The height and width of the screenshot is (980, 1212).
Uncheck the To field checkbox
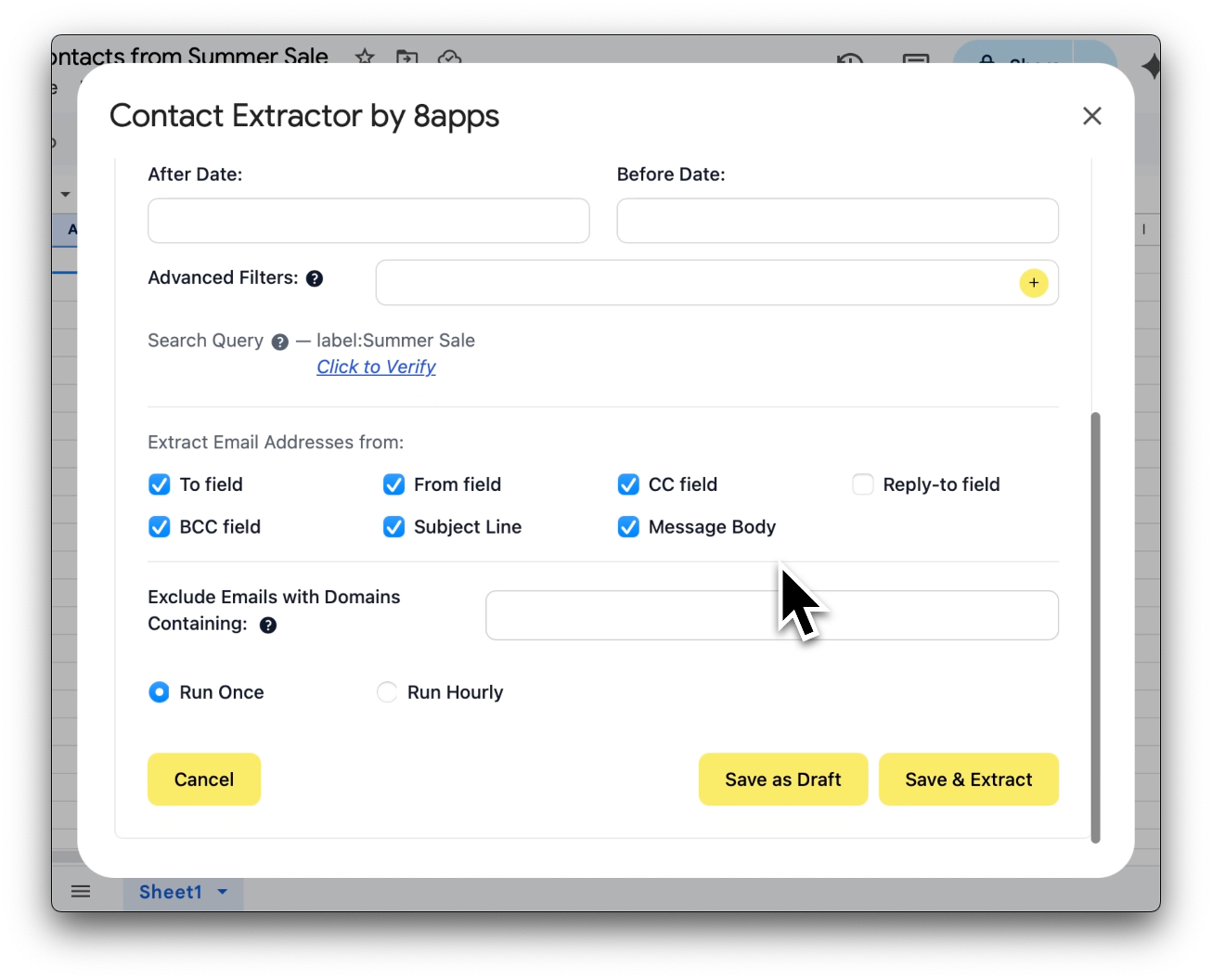coord(160,484)
